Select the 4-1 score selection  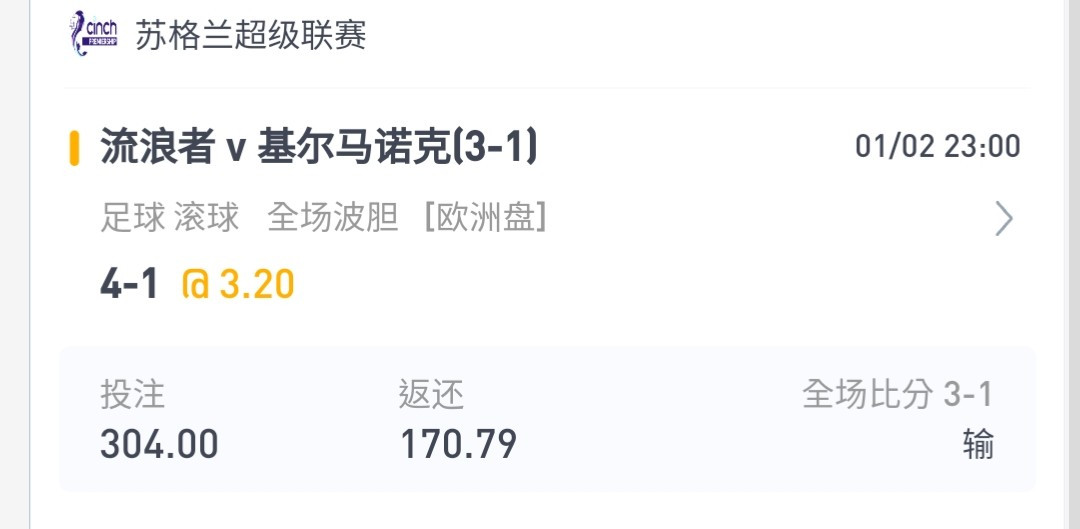point(129,284)
